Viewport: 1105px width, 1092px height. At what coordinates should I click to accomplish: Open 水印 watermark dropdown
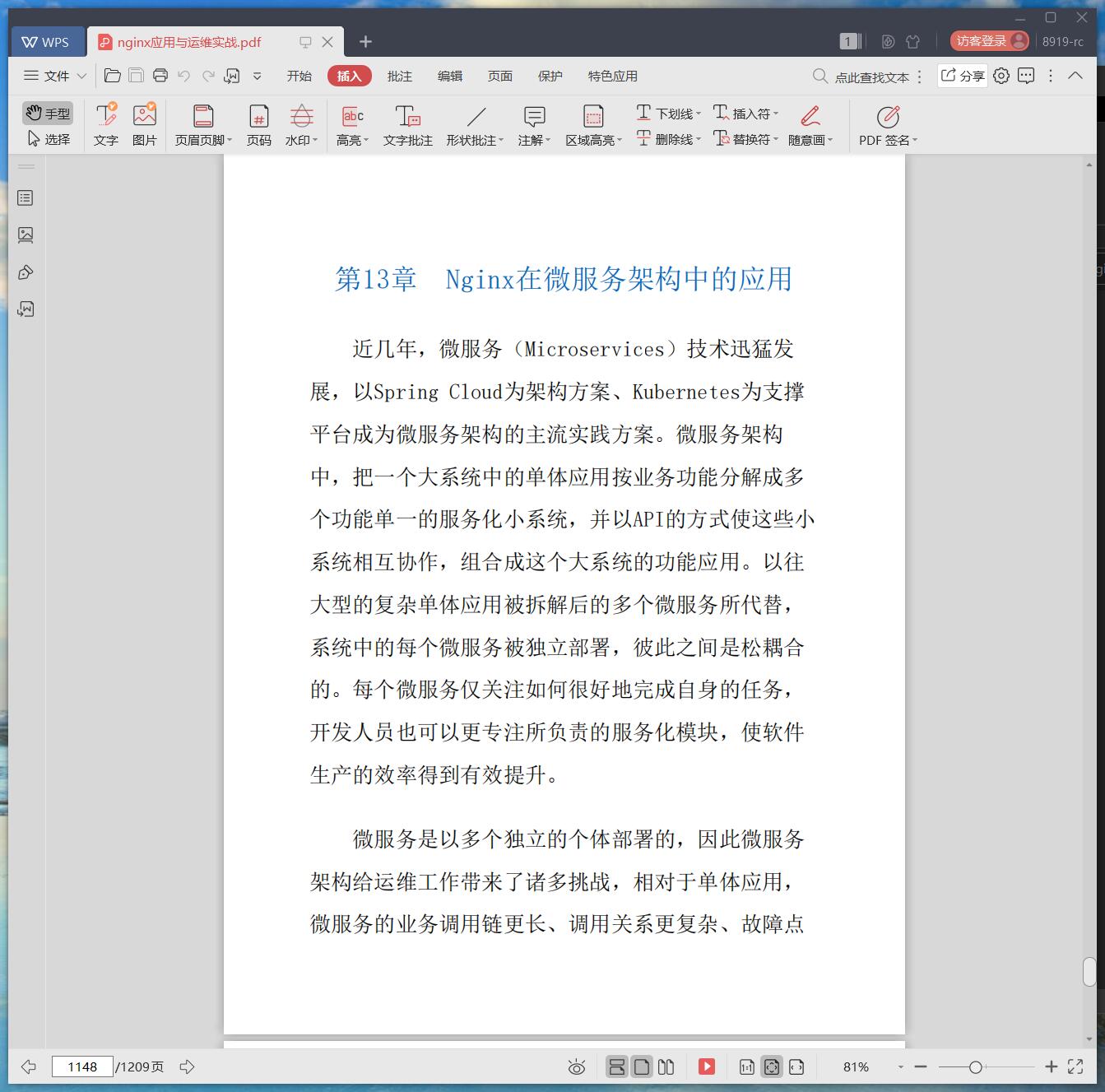point(301,125)
